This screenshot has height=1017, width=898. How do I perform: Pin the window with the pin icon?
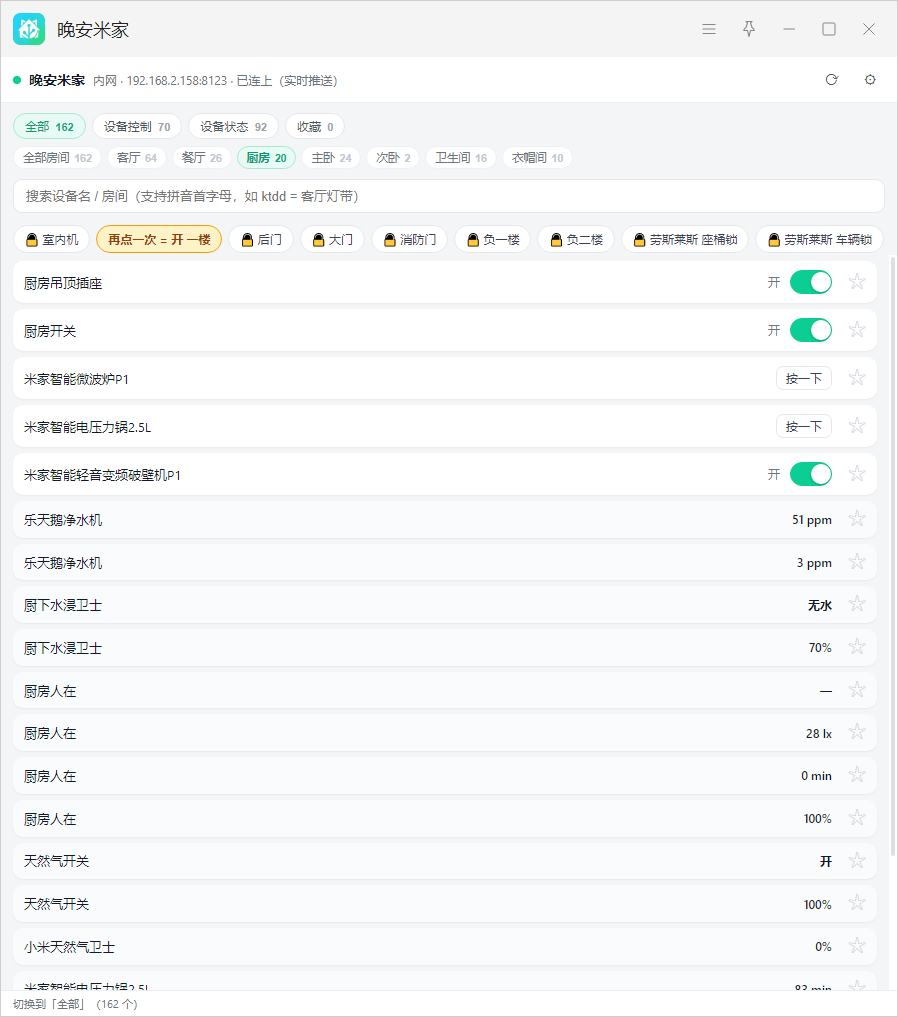tap(749, 29)
